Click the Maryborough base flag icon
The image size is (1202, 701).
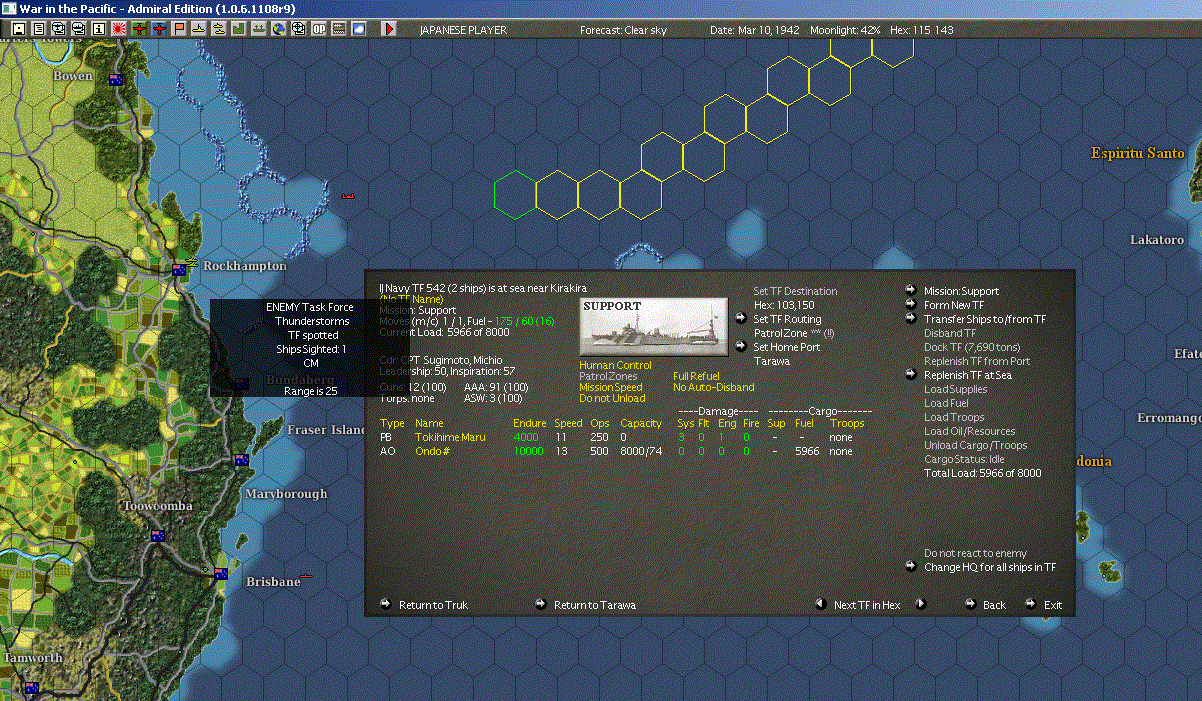[241, 460]
